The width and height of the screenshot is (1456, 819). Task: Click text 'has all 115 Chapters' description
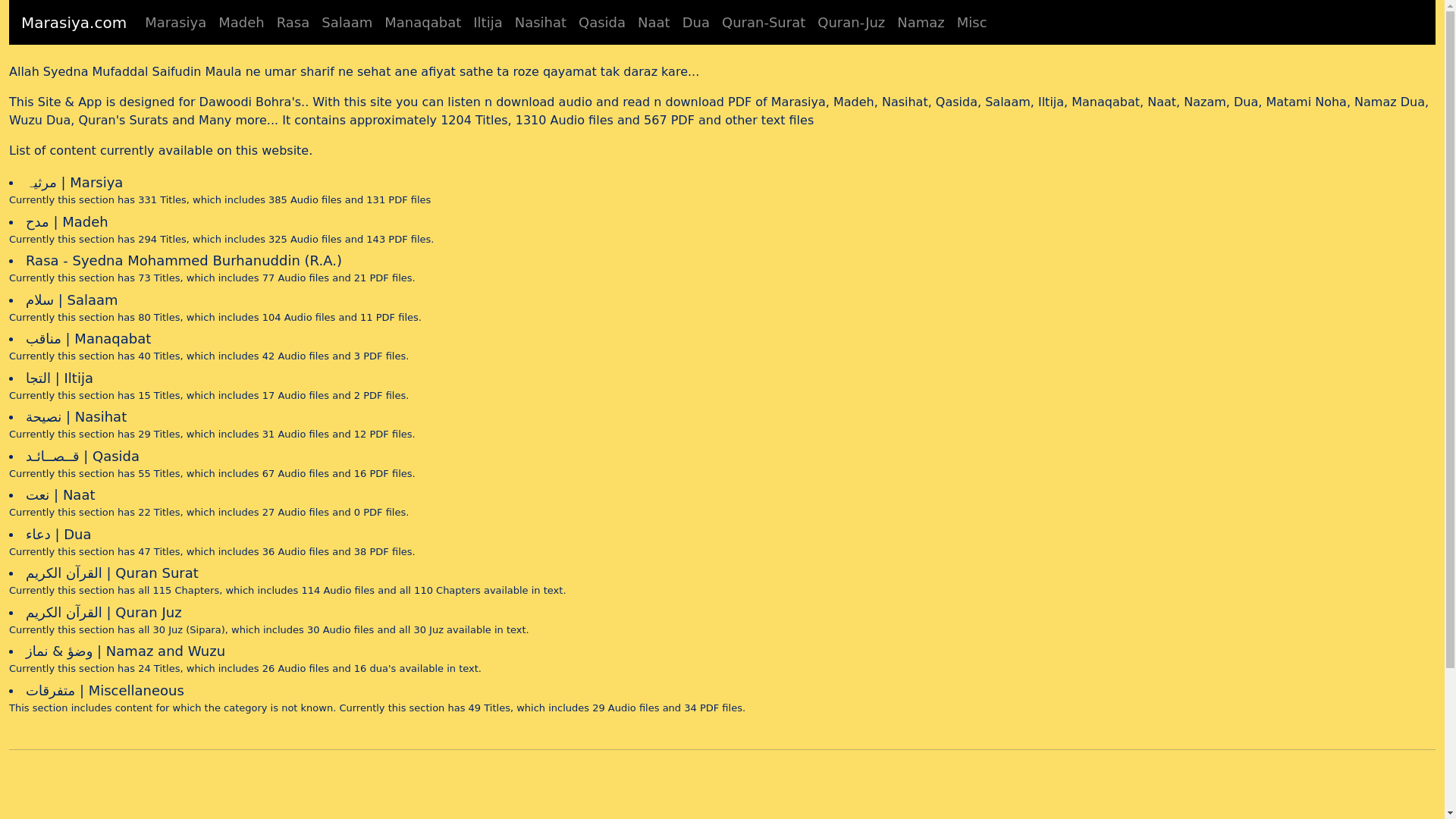[168, 591]
